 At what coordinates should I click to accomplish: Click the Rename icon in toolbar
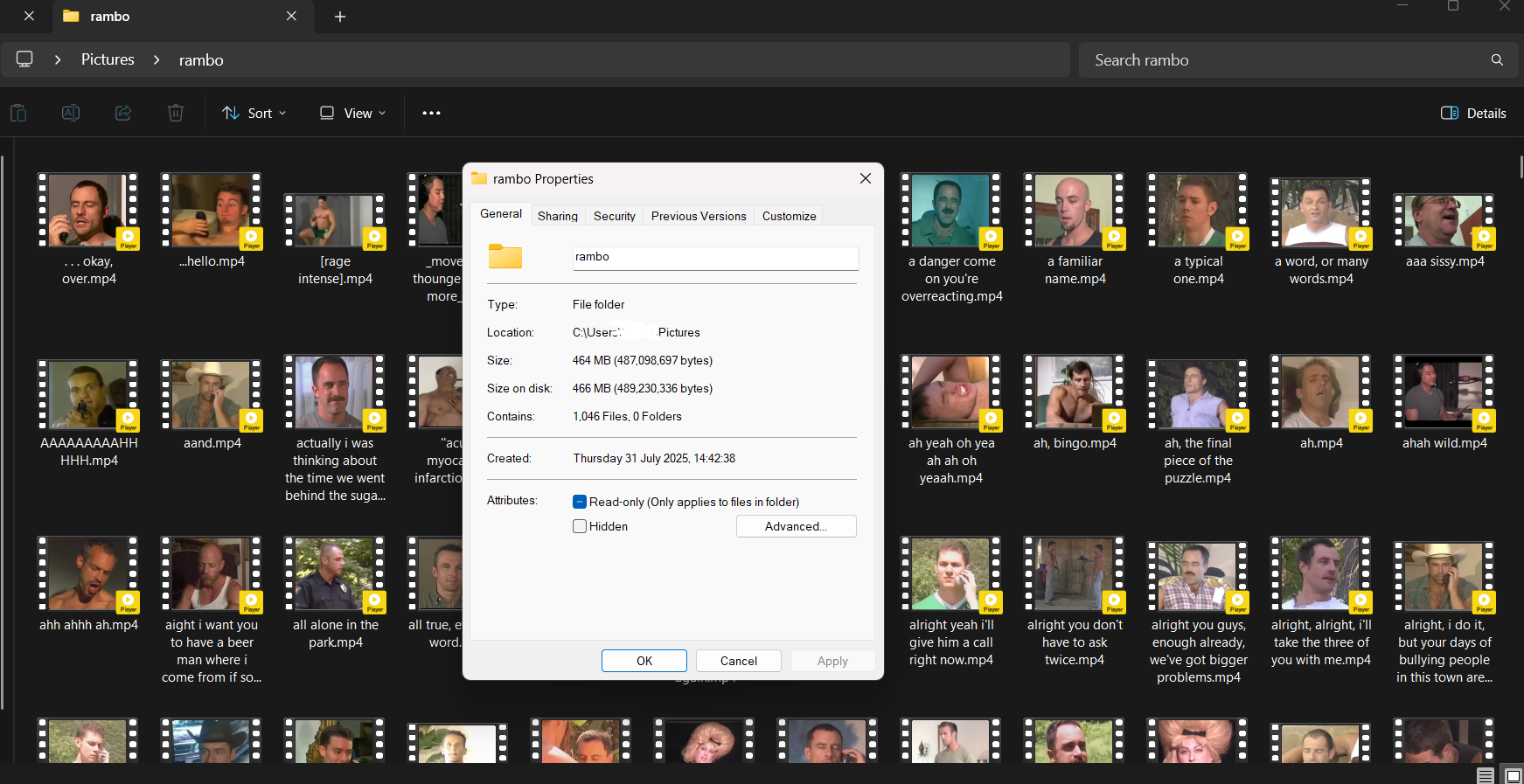71,113
